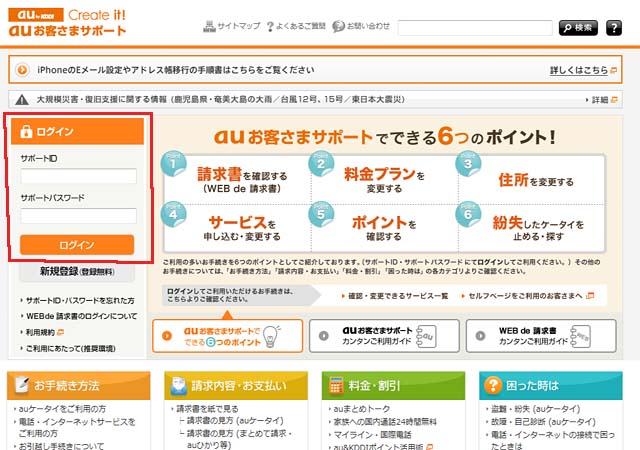This screenshot has height=450, width=640.
Task: Select Point 6 bubble for lost phone
Action: pos(468,214)
